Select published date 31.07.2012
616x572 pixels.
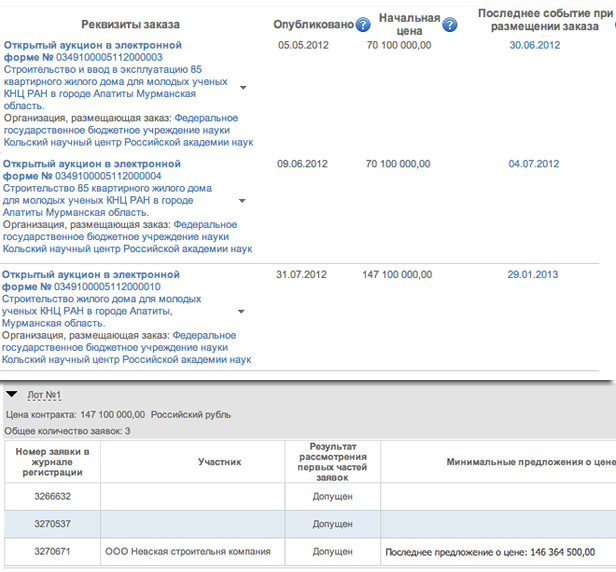[x=301, y=275]
